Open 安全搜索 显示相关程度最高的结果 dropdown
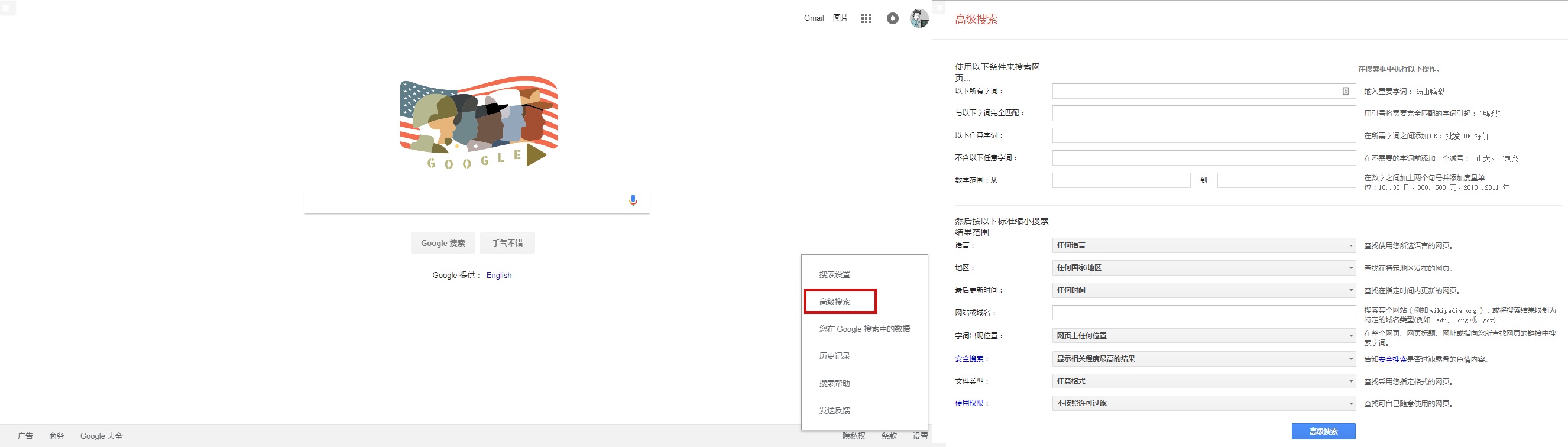This screenshot has width=1568, height=447. point(1204,359)
